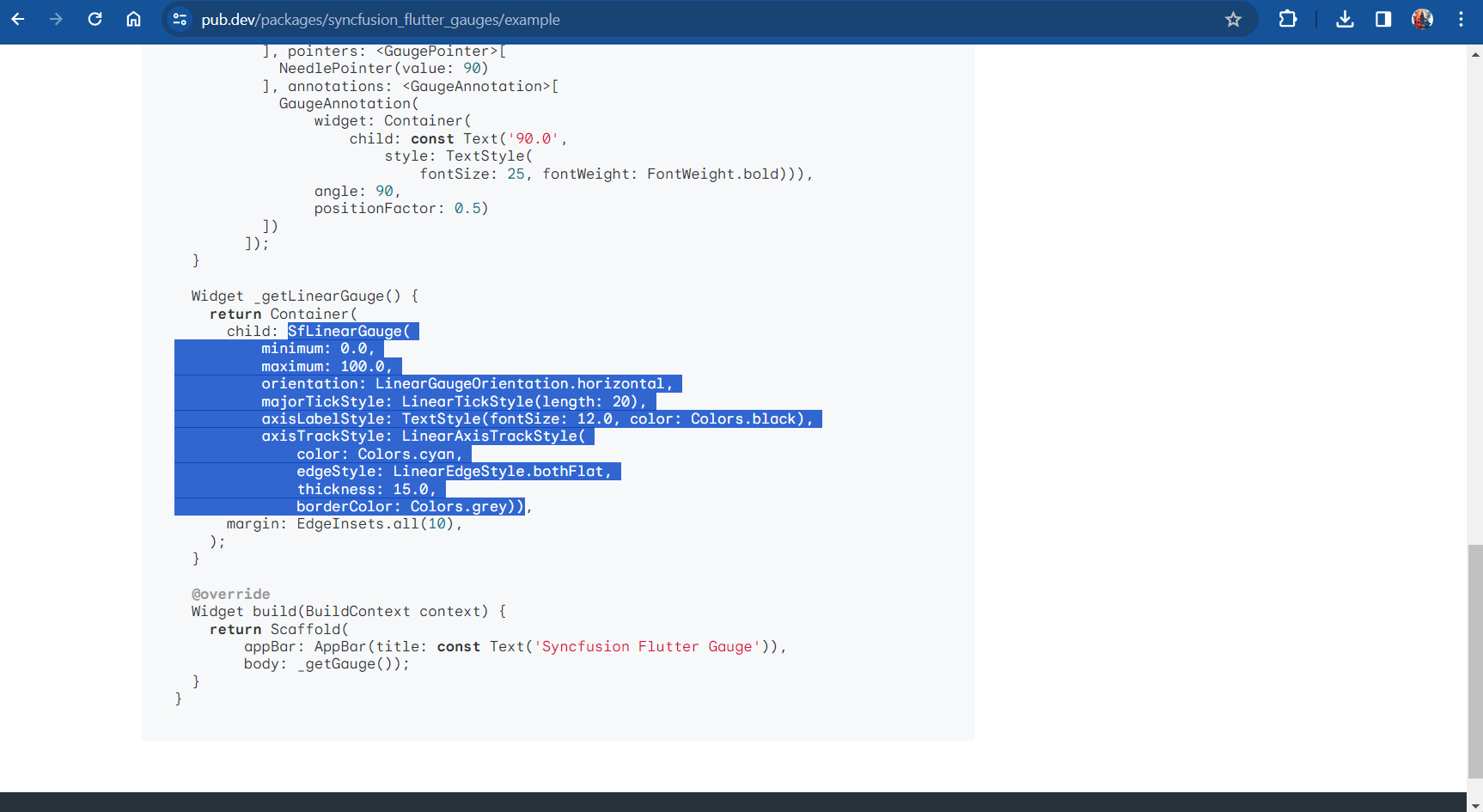Click 'return Scaffold(' line
Screen dimensions: 1483x812
point(279,630)
